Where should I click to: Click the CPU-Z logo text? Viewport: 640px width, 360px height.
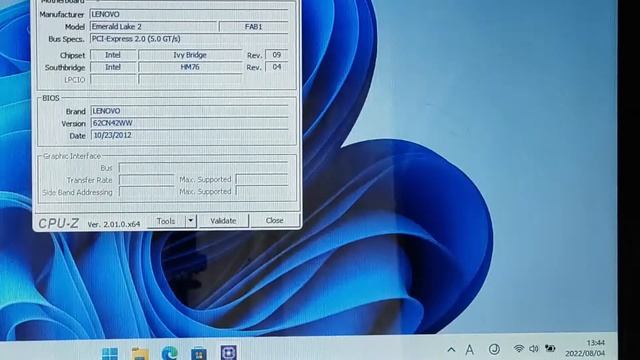[x=58, y=223]
